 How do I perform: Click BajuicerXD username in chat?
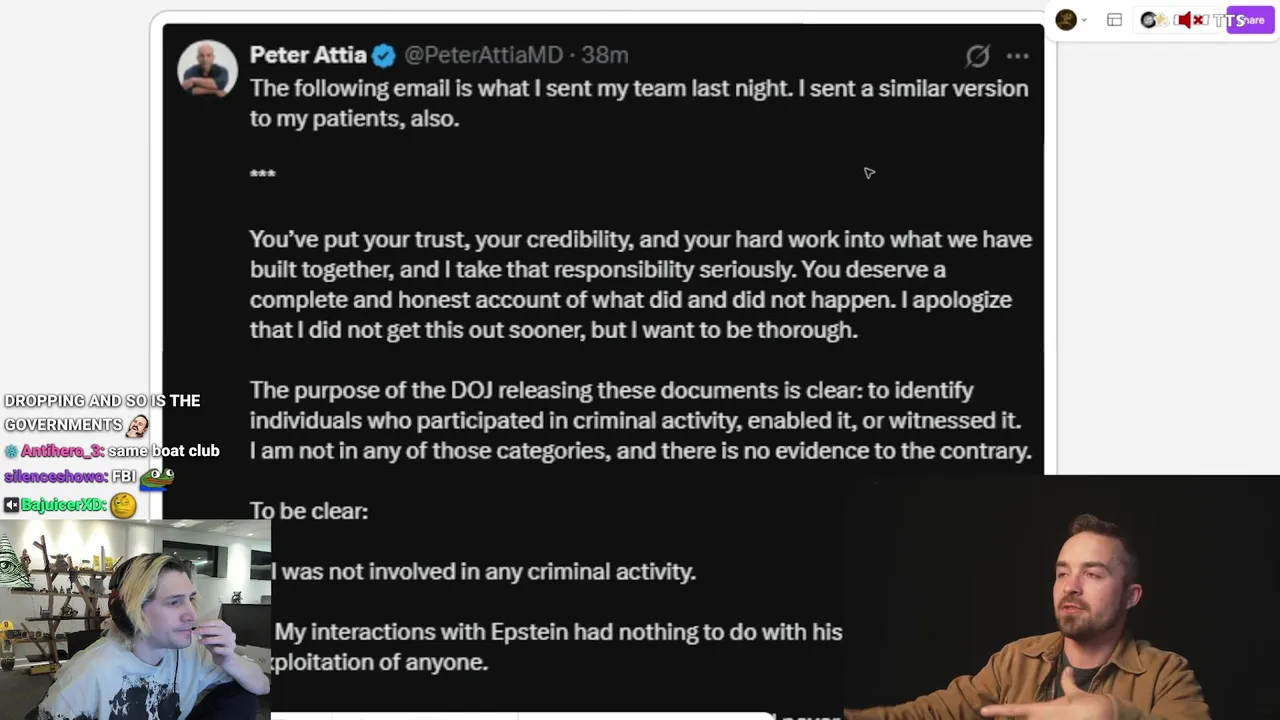coord(62,505)
